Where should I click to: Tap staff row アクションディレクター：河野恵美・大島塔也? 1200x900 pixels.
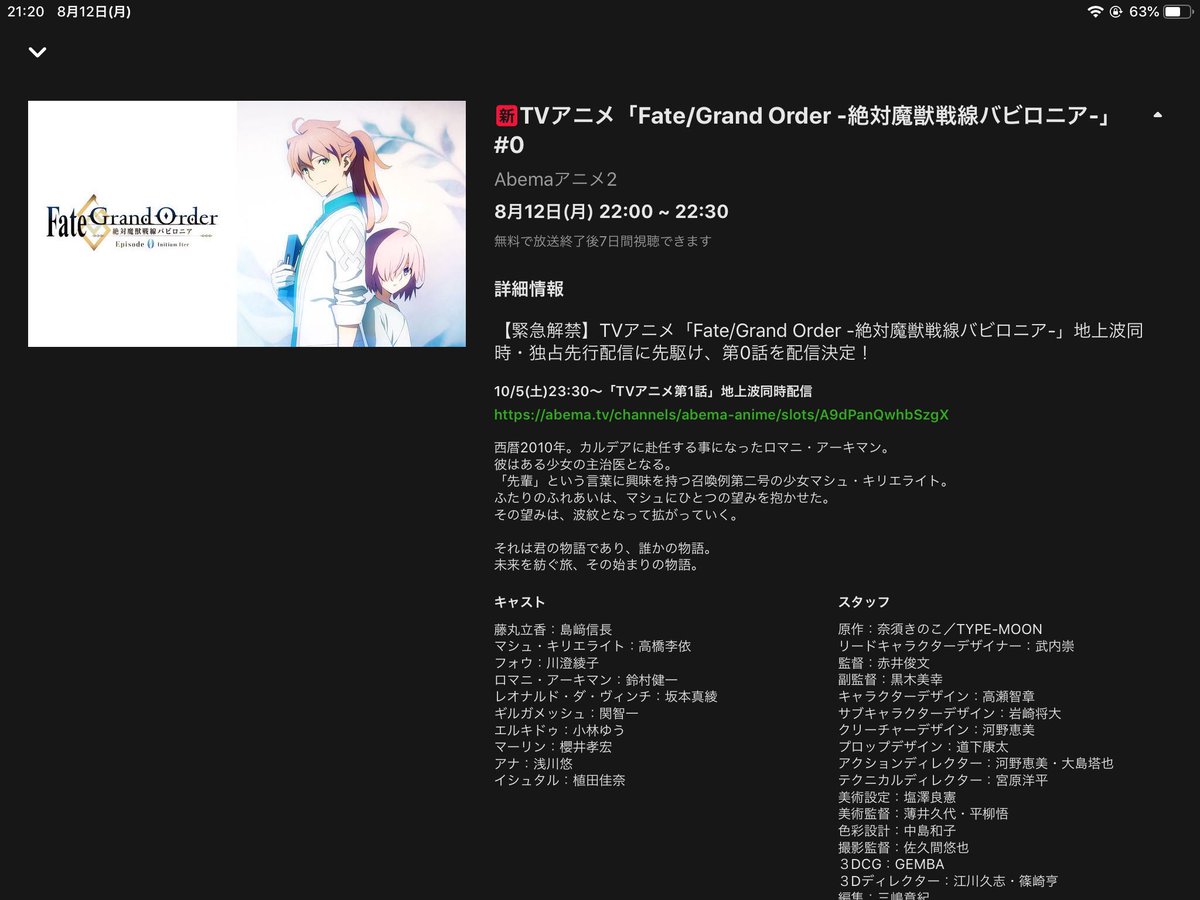[x=975, y=763]
